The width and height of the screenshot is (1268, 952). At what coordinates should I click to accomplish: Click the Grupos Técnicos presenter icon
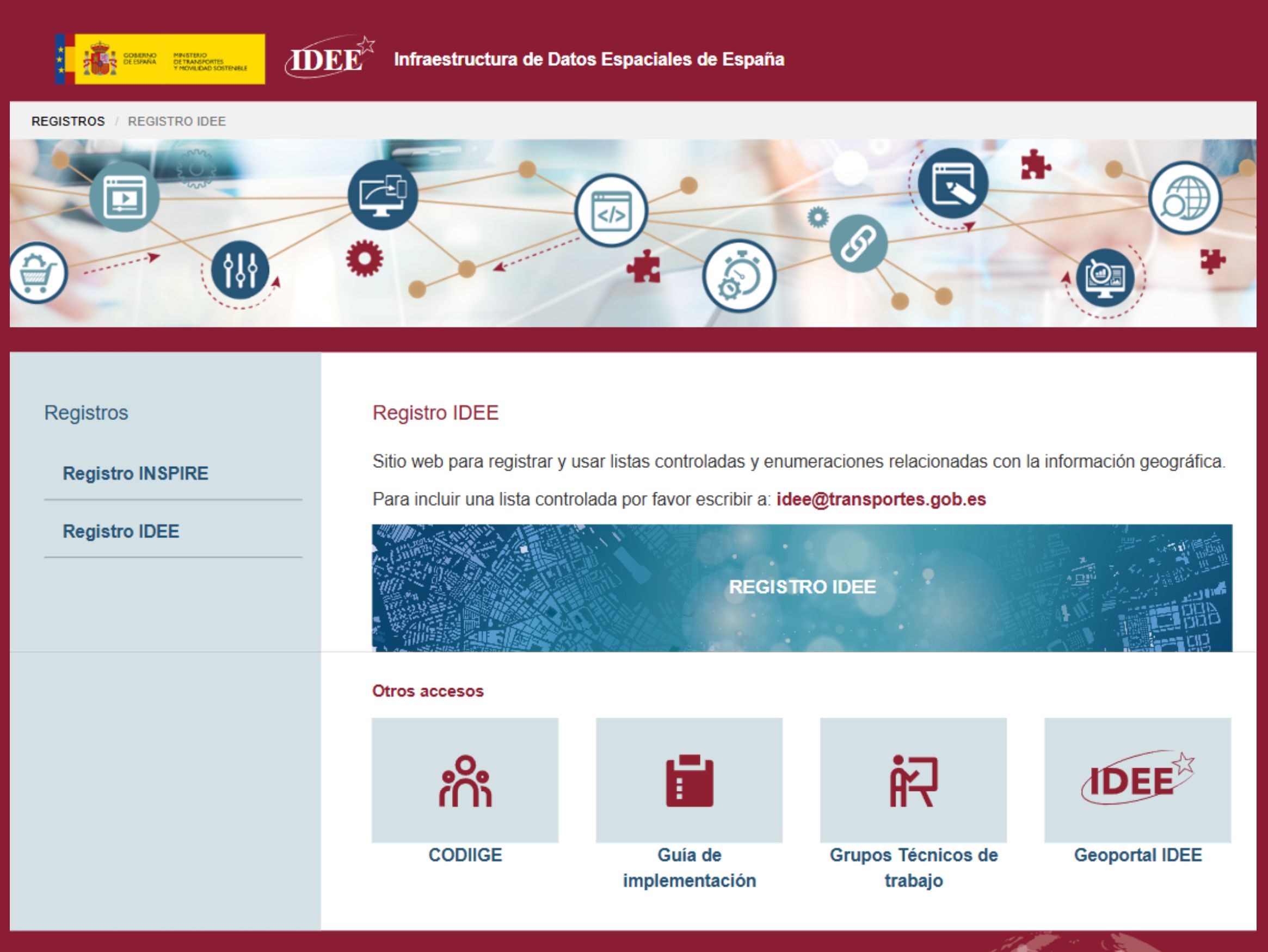coord(913,781)
